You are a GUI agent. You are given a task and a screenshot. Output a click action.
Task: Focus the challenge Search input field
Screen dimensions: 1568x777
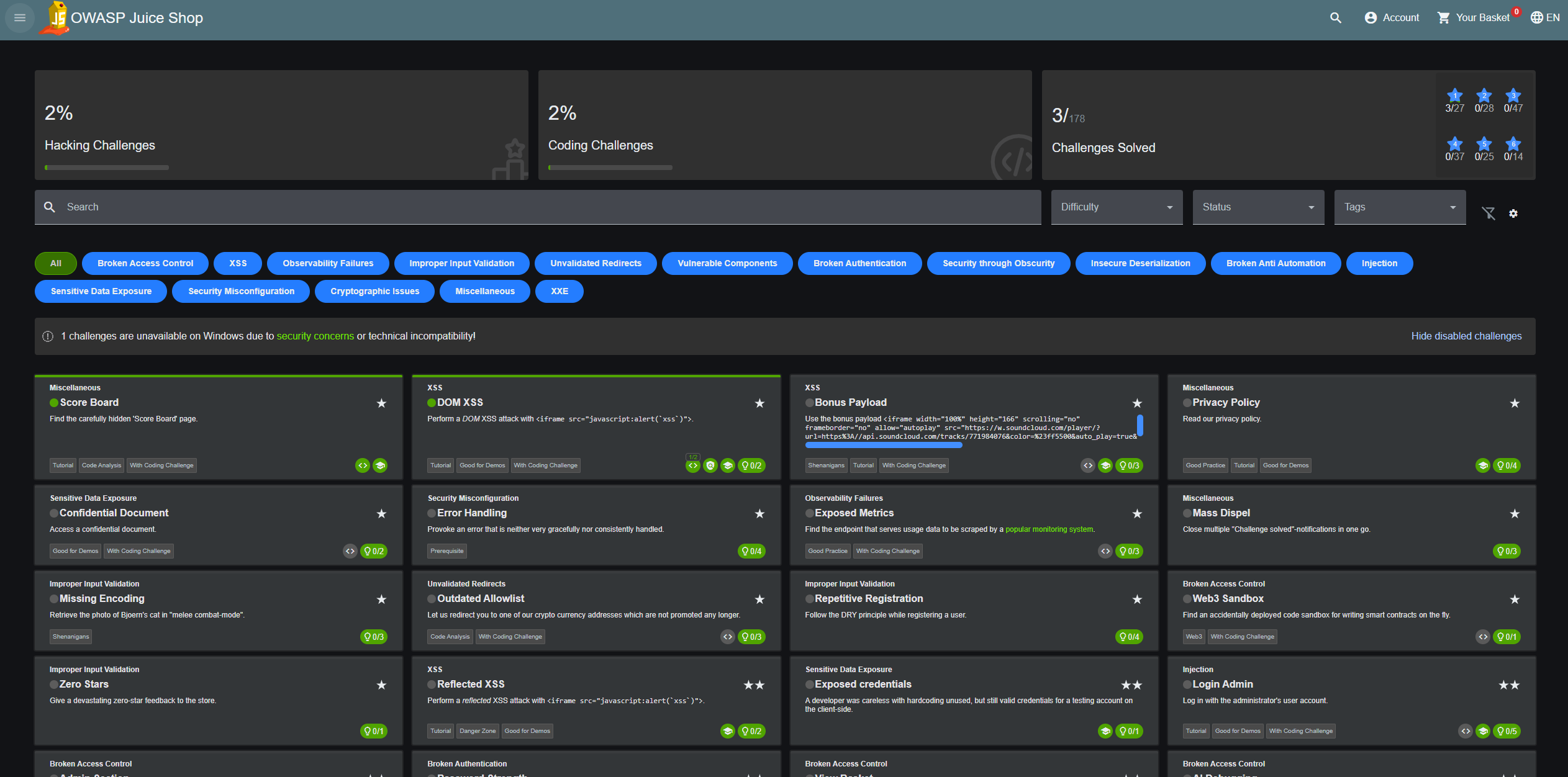click(538, 207)
